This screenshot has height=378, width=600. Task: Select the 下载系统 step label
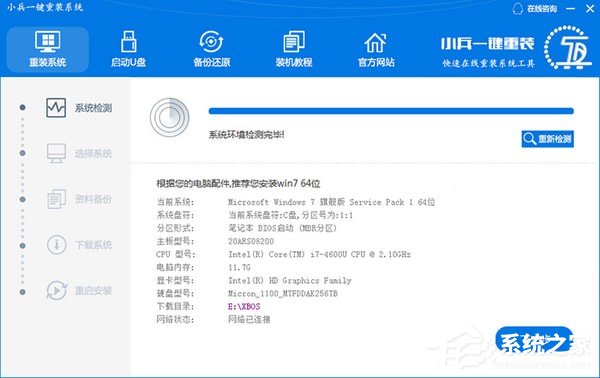click(x=93, y=245)
